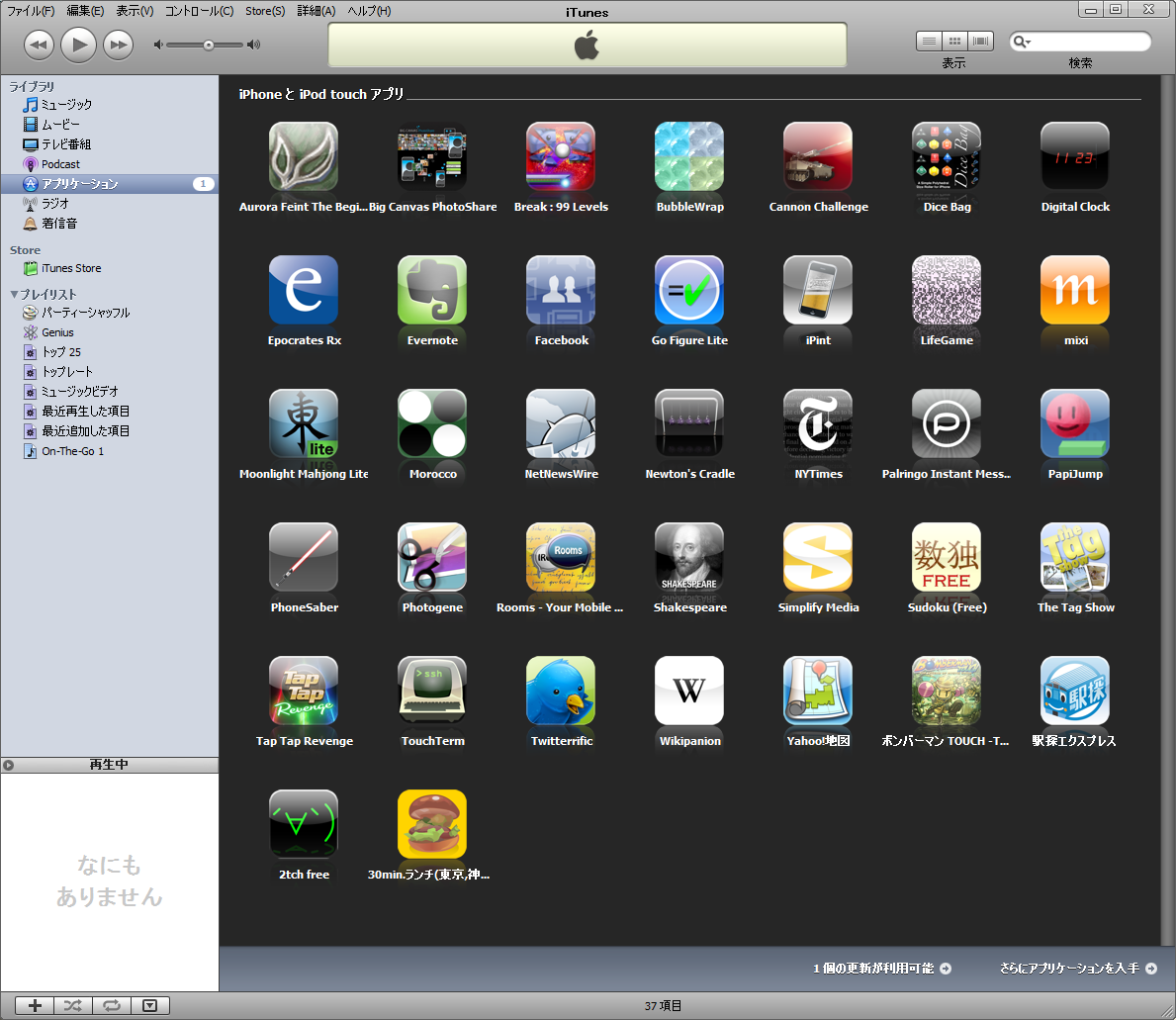Click the Twitterrific bird icon
1176x1020 pixels.
(x=561, y=690)
